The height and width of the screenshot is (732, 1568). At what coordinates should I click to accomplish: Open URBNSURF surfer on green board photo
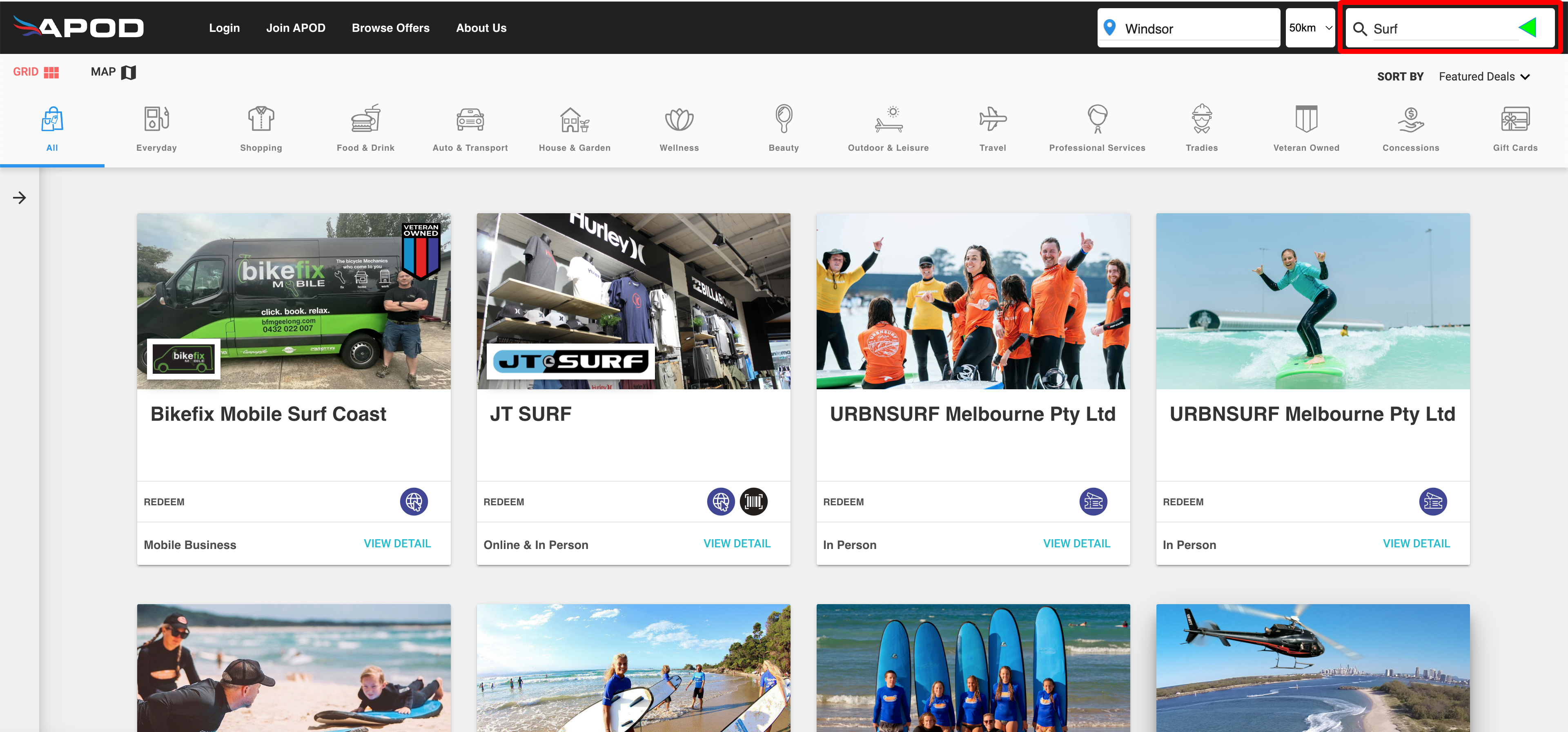(x=1312, y=301)
